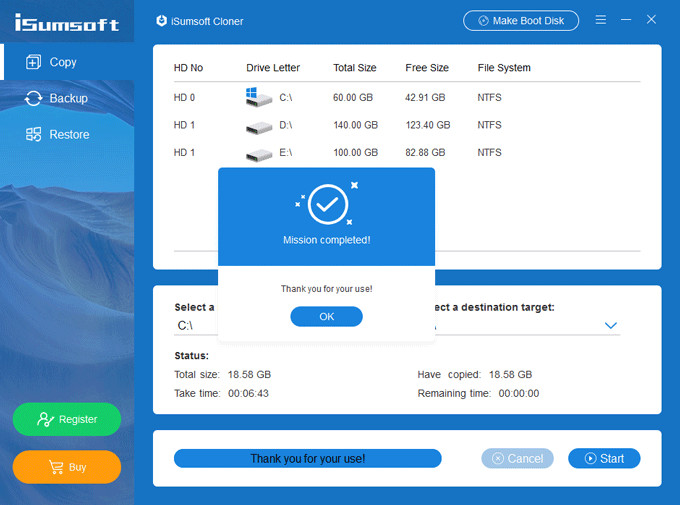The image size is (680, 505).
Task: Click the disc icon on Make Boot Disk
Action: 483,21
